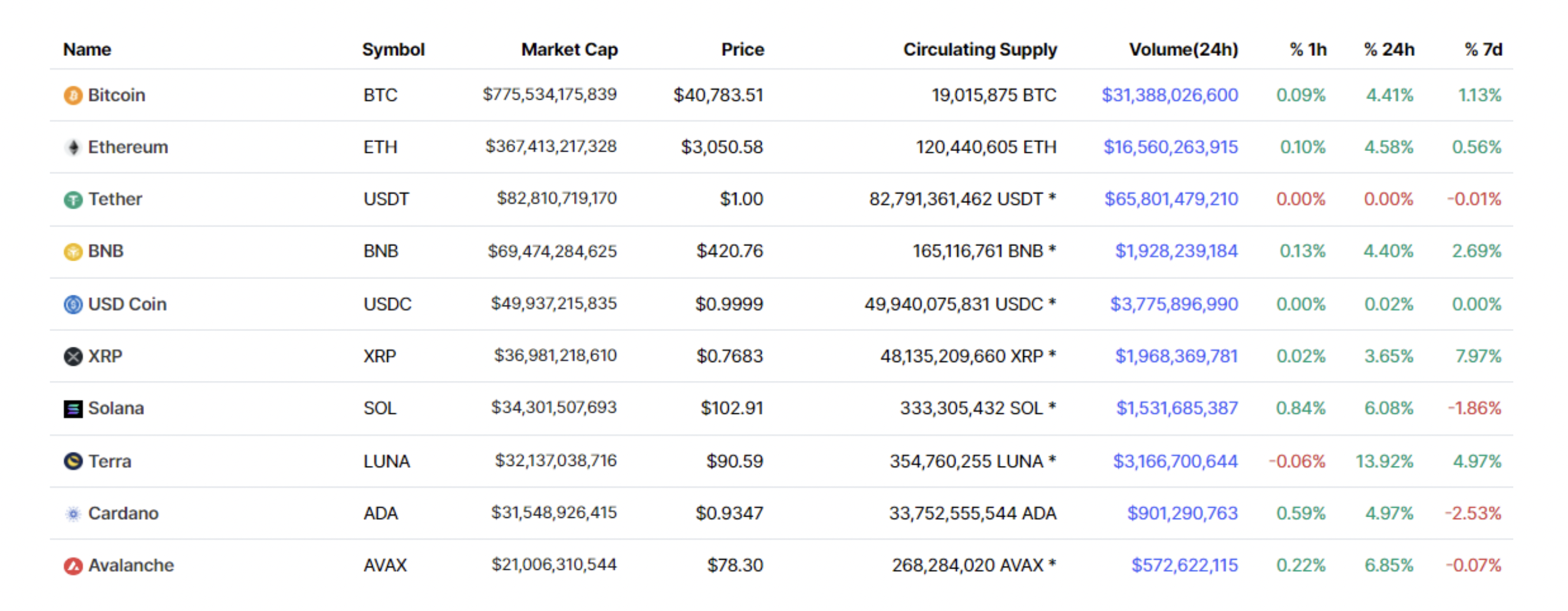
Task: Click the Solana square logo icon
Action: (x=73, y=409)
